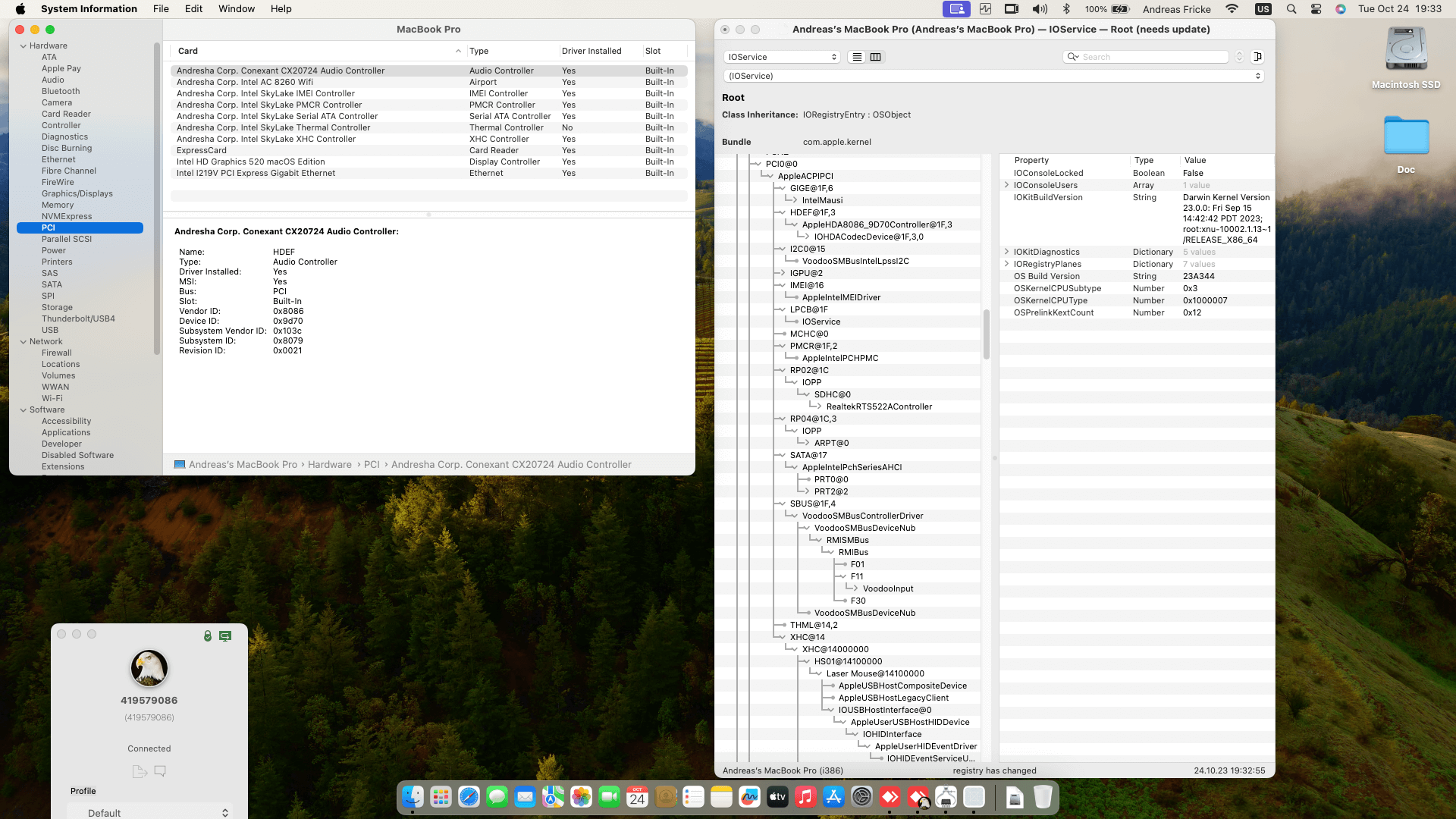1456x819 pixels.
Task: Toggle the inspector panel icon beside search
Action: coord(1257,57)
